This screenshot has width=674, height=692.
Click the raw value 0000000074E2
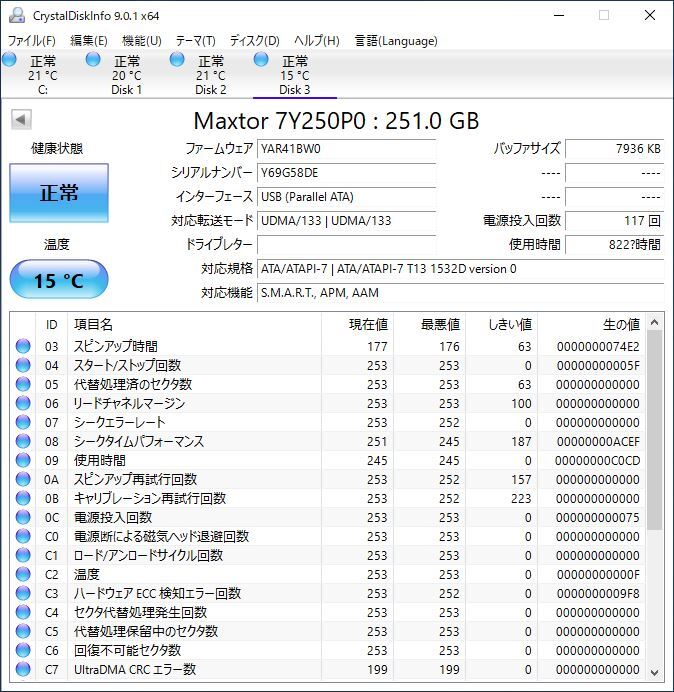click(598, 346)
